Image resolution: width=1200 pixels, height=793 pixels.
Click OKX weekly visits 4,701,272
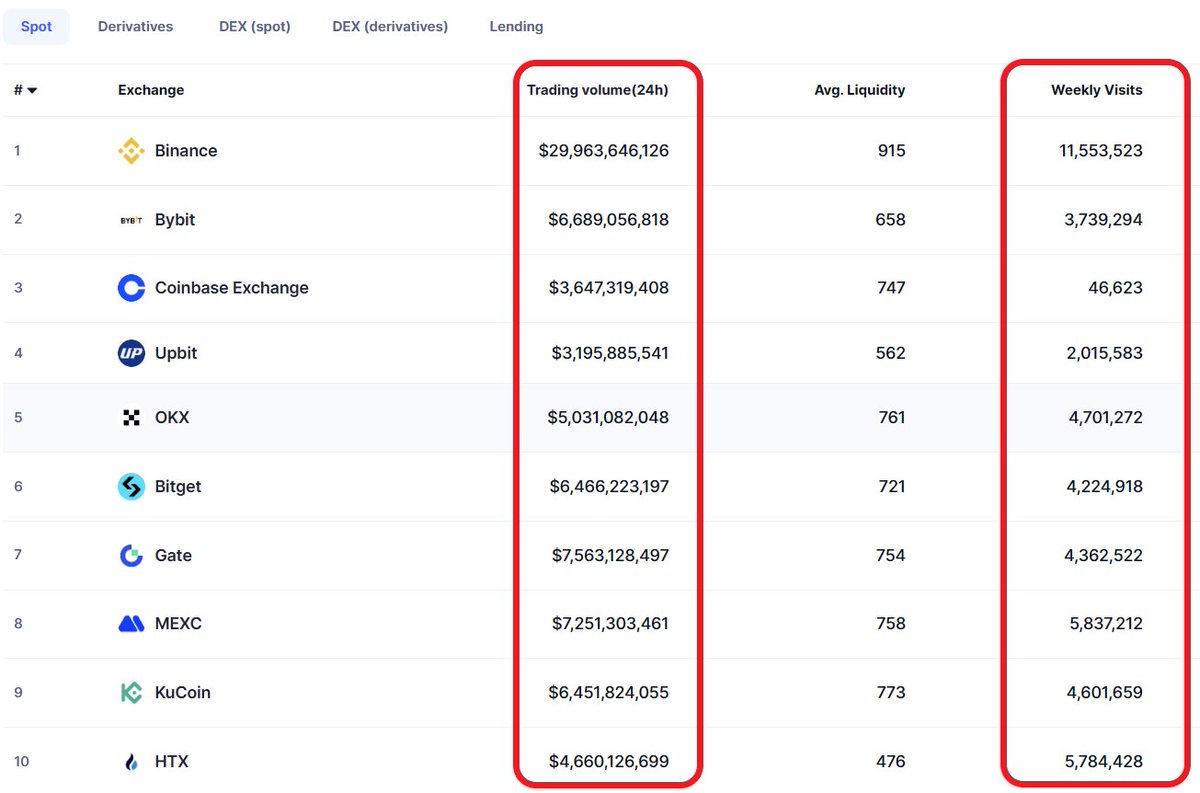(1105, 418)
